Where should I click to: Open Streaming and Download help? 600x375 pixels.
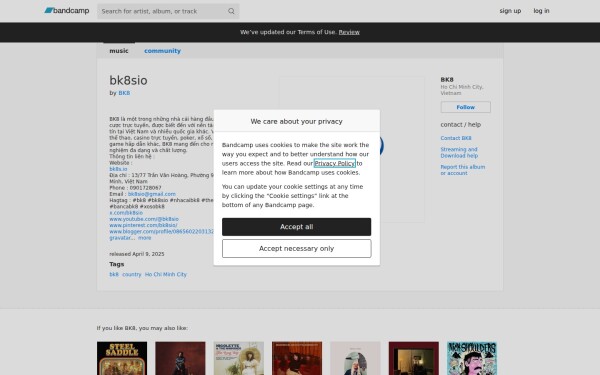click(x=459, y=152)
